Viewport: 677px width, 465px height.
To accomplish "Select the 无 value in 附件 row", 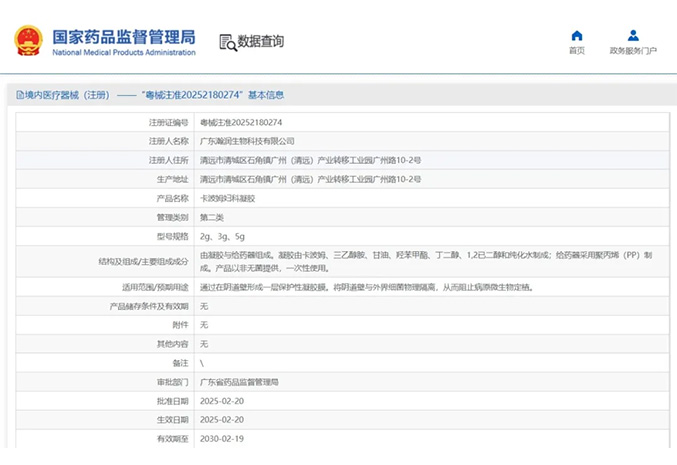I will 204,325.
